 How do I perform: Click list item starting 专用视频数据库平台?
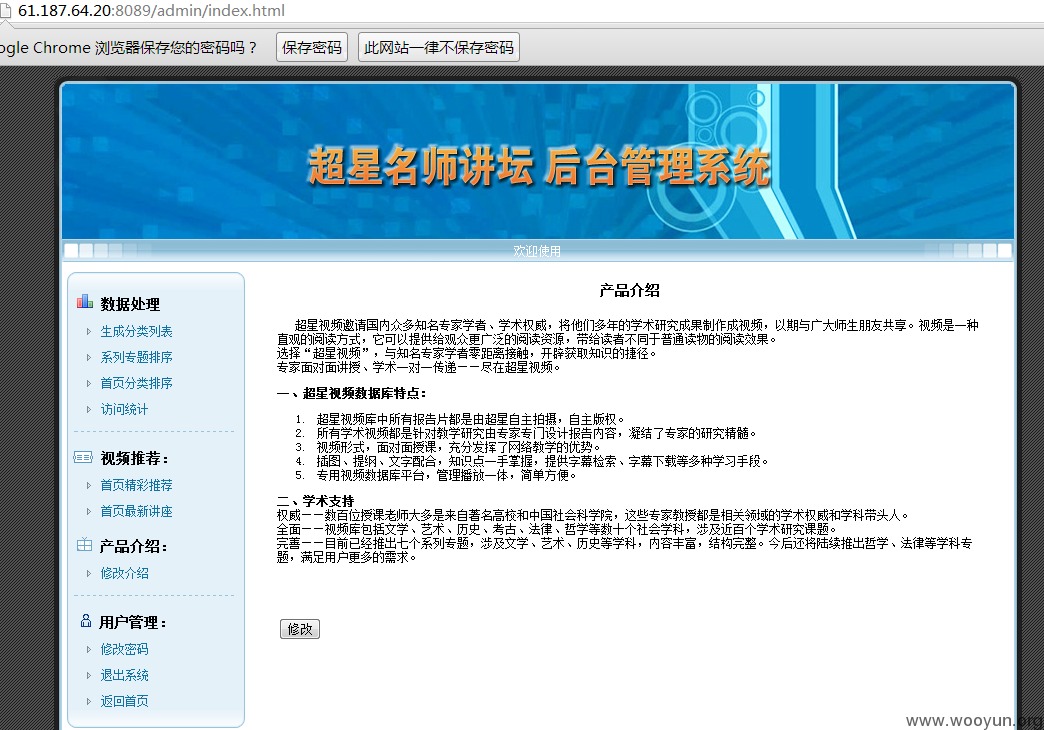click(x=446, y=475)
